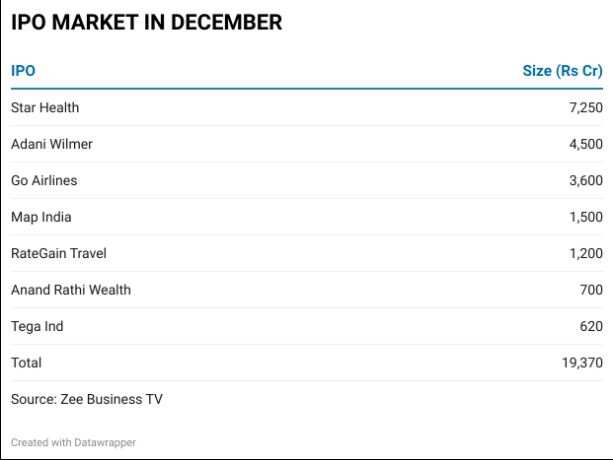Select the Star Health row label
Screen dimensions: 613x460
[45, 107]
